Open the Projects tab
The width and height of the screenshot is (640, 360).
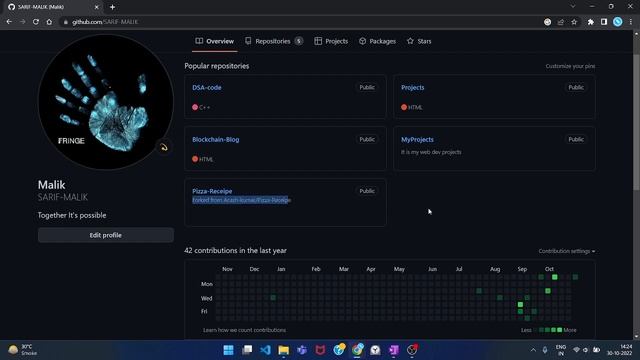[331, 41]
